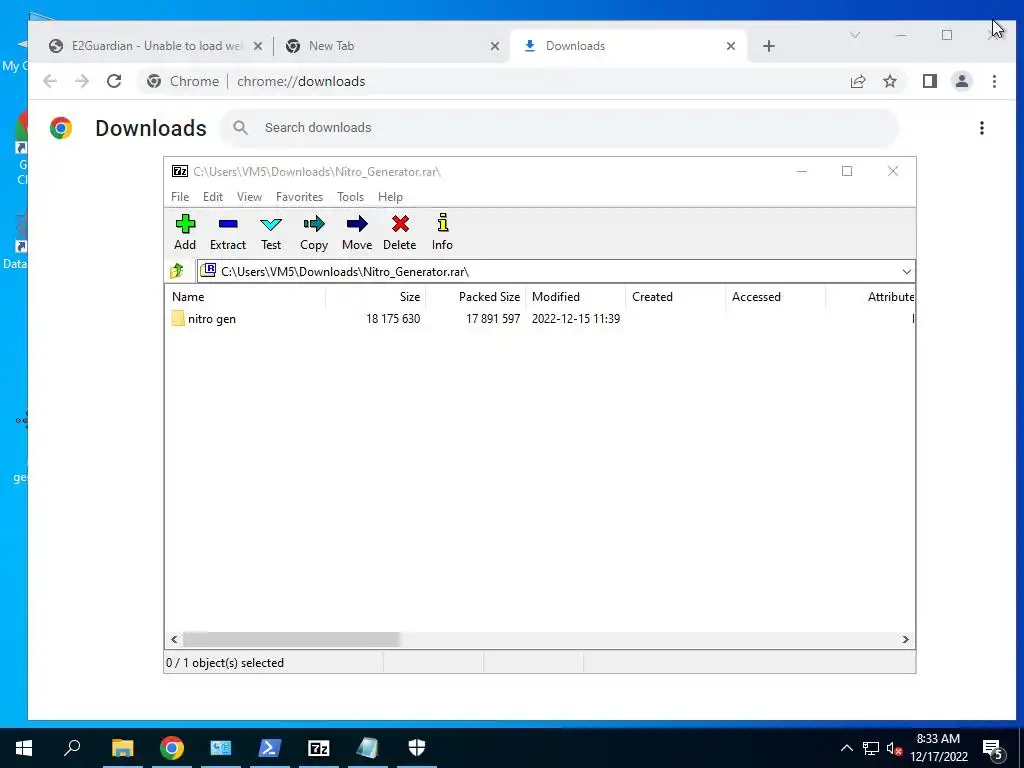Viewport: 1024px width, 768px height.
Task: Open taskbar search magnifier
Action: (x=72, y=747)
